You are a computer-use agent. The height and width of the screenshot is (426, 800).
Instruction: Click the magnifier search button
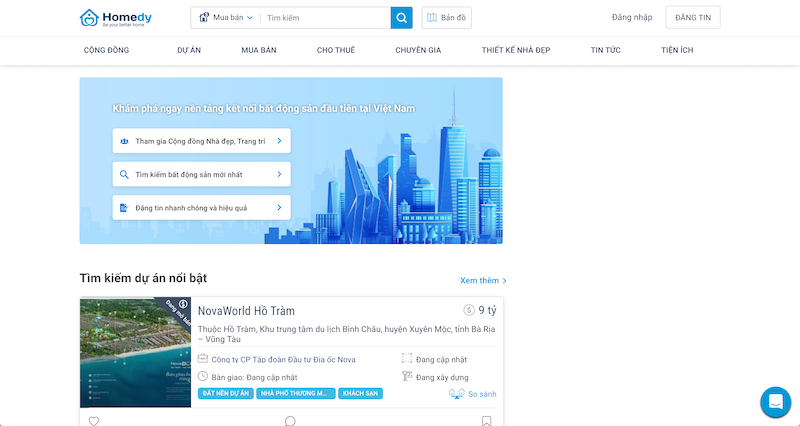point(402,18)
